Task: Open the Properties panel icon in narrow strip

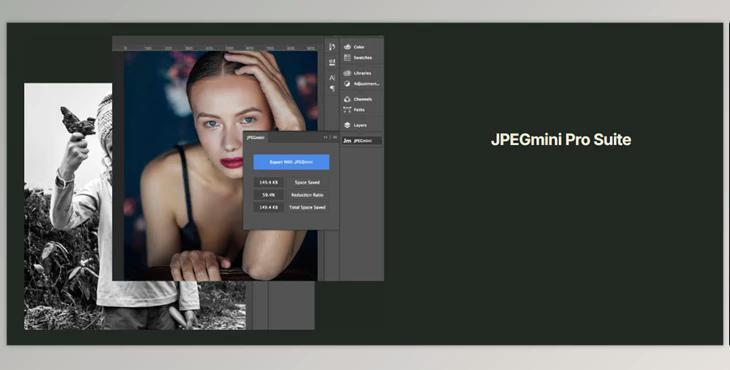Action: pos(332,62)
